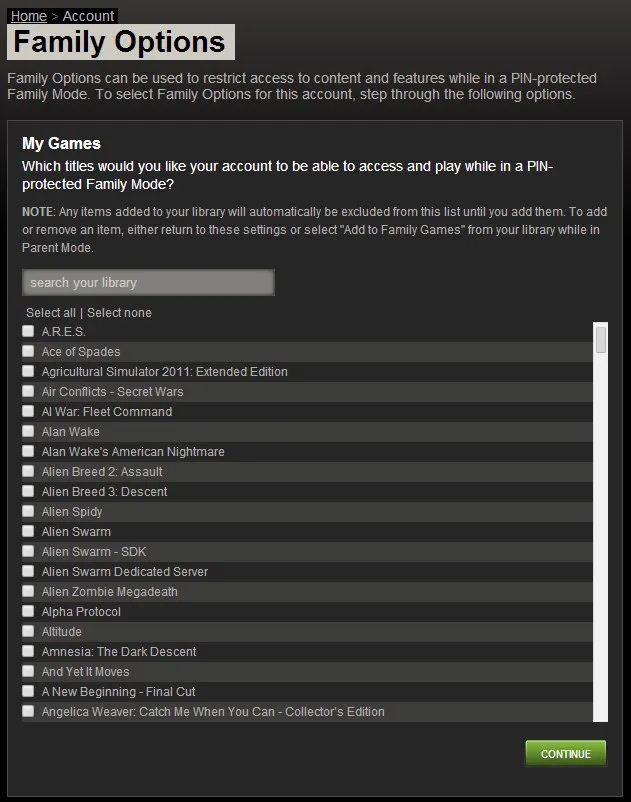Toggle the Alien Swarm checkbox
This screenshot has width=631, height=802.
point(28,531)
